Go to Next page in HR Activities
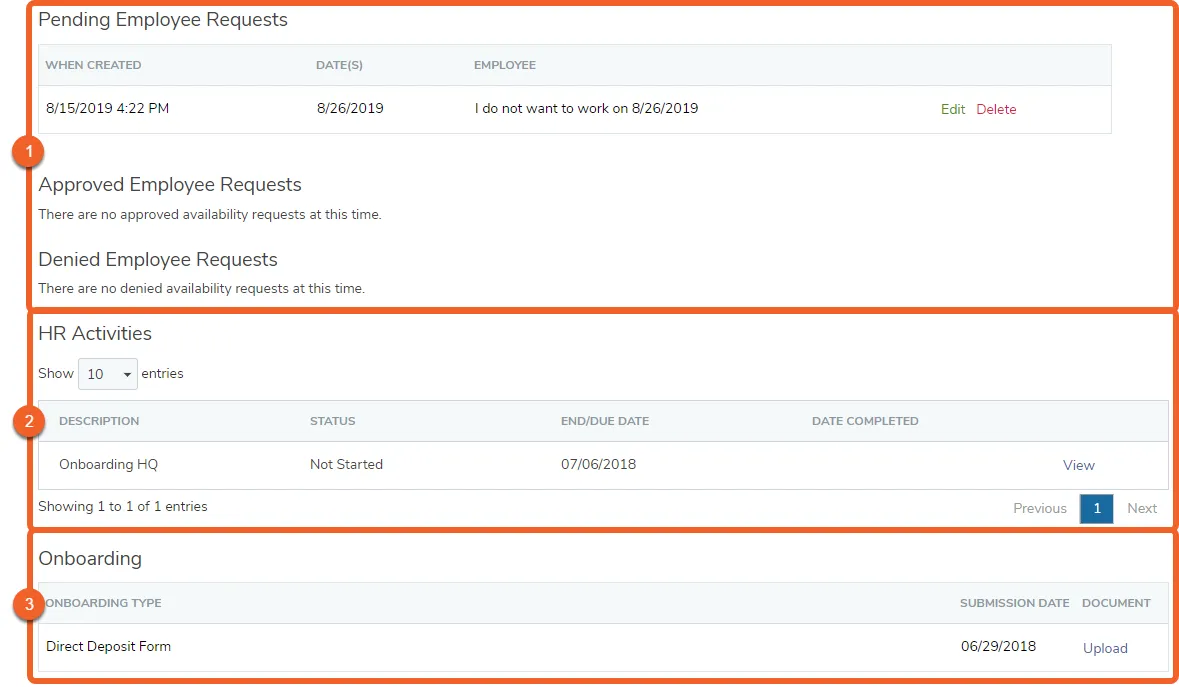Screen dimensions: 1179x687 1141,509
